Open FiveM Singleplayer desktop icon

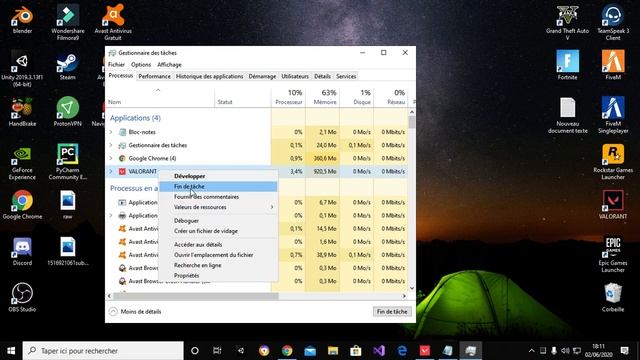coord(613,116)
